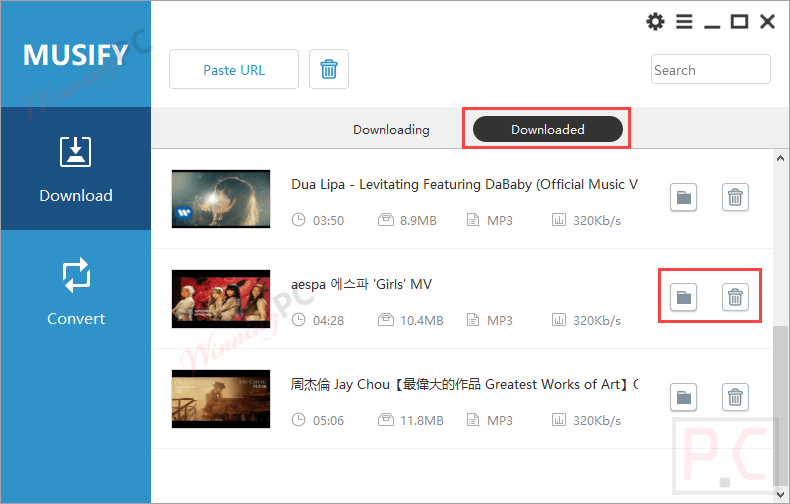Open folder for Jay Chou track

click(x=684, y=397)
